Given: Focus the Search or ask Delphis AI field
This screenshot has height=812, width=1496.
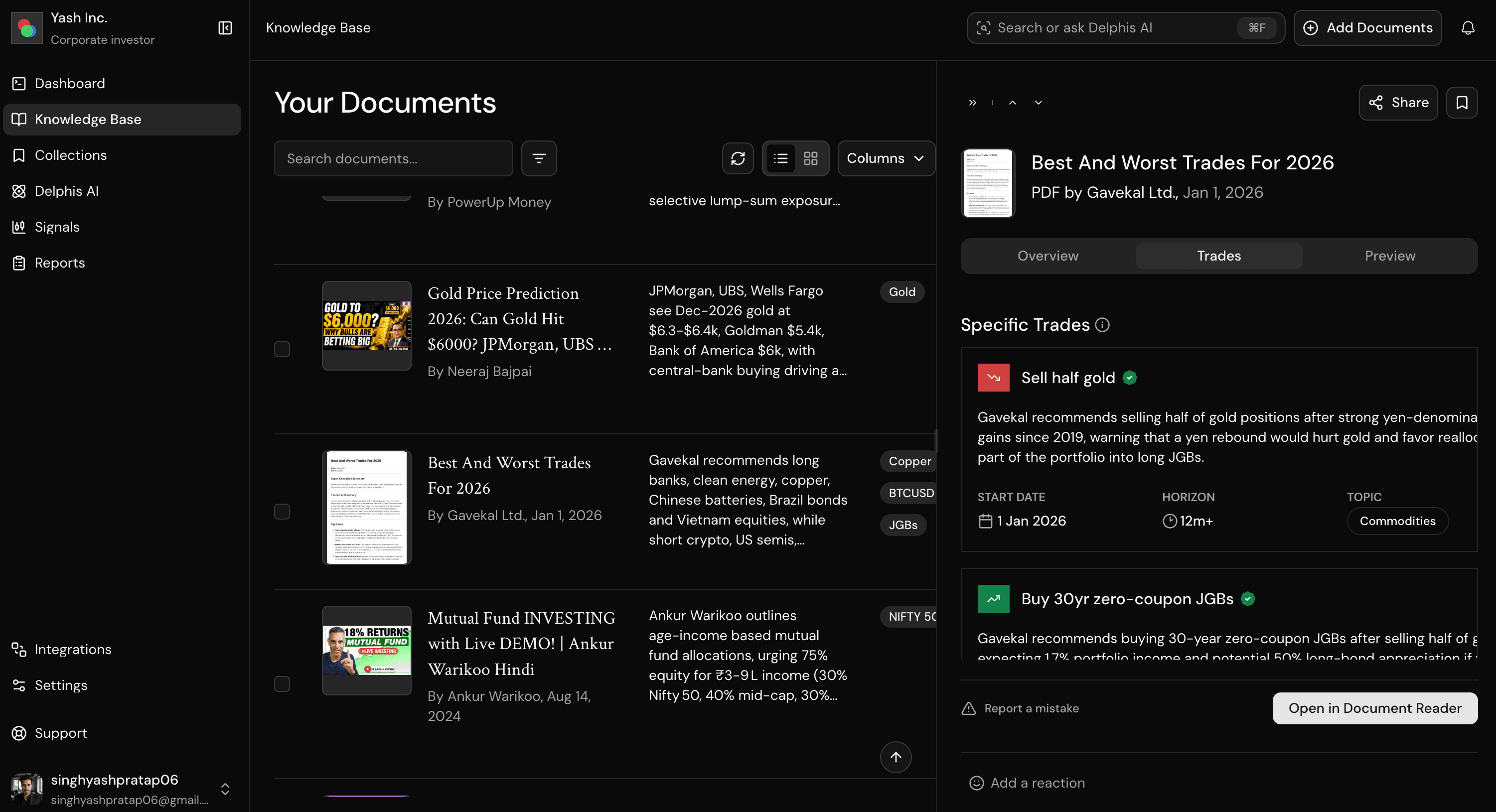Looking at the screenshot, I should 1125,28.
